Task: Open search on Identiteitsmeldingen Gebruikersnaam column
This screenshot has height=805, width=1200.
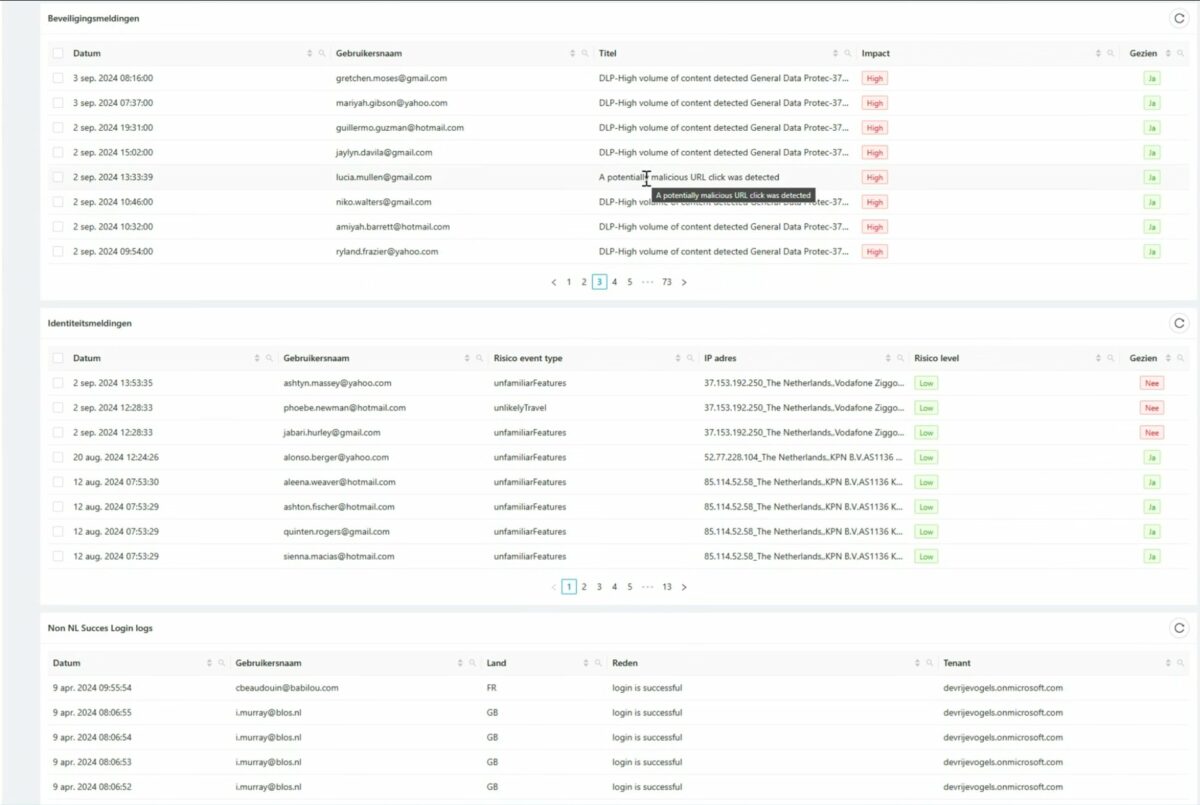Action: pos(480,358)
